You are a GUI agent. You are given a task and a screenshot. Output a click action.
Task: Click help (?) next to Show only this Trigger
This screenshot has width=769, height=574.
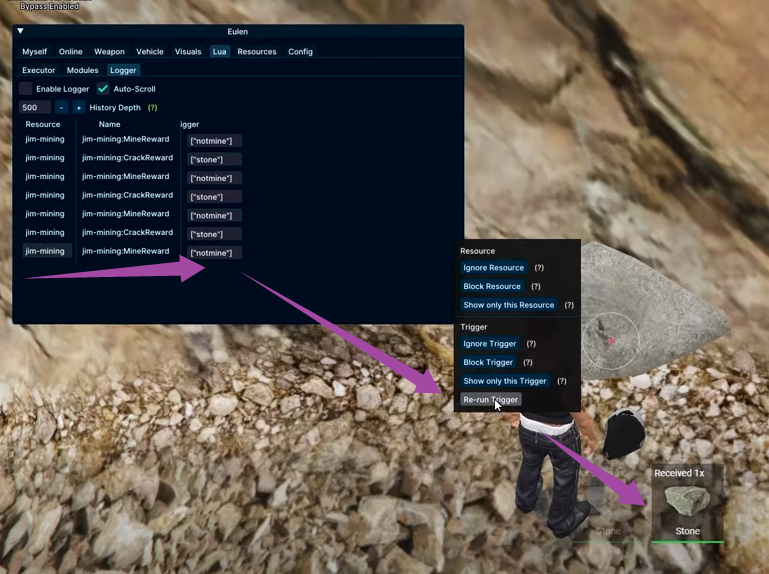click(x=561, y=381)
